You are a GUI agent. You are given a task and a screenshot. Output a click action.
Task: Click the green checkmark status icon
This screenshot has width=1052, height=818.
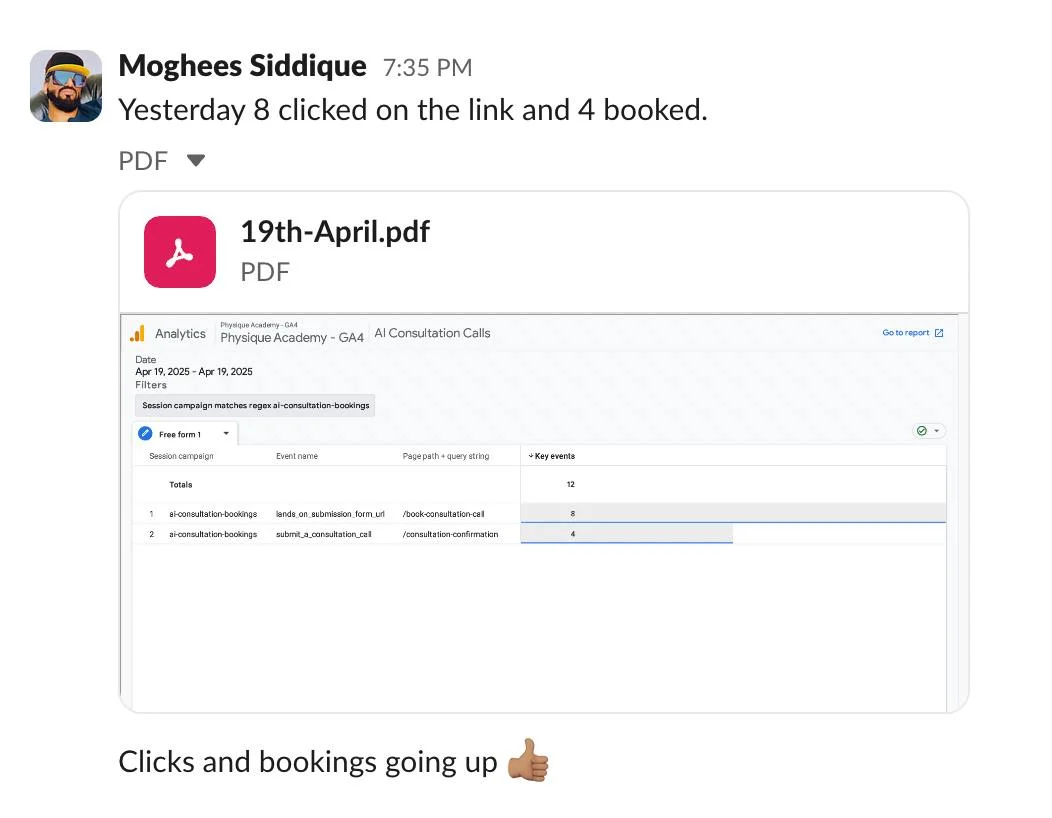pos(921,430)
